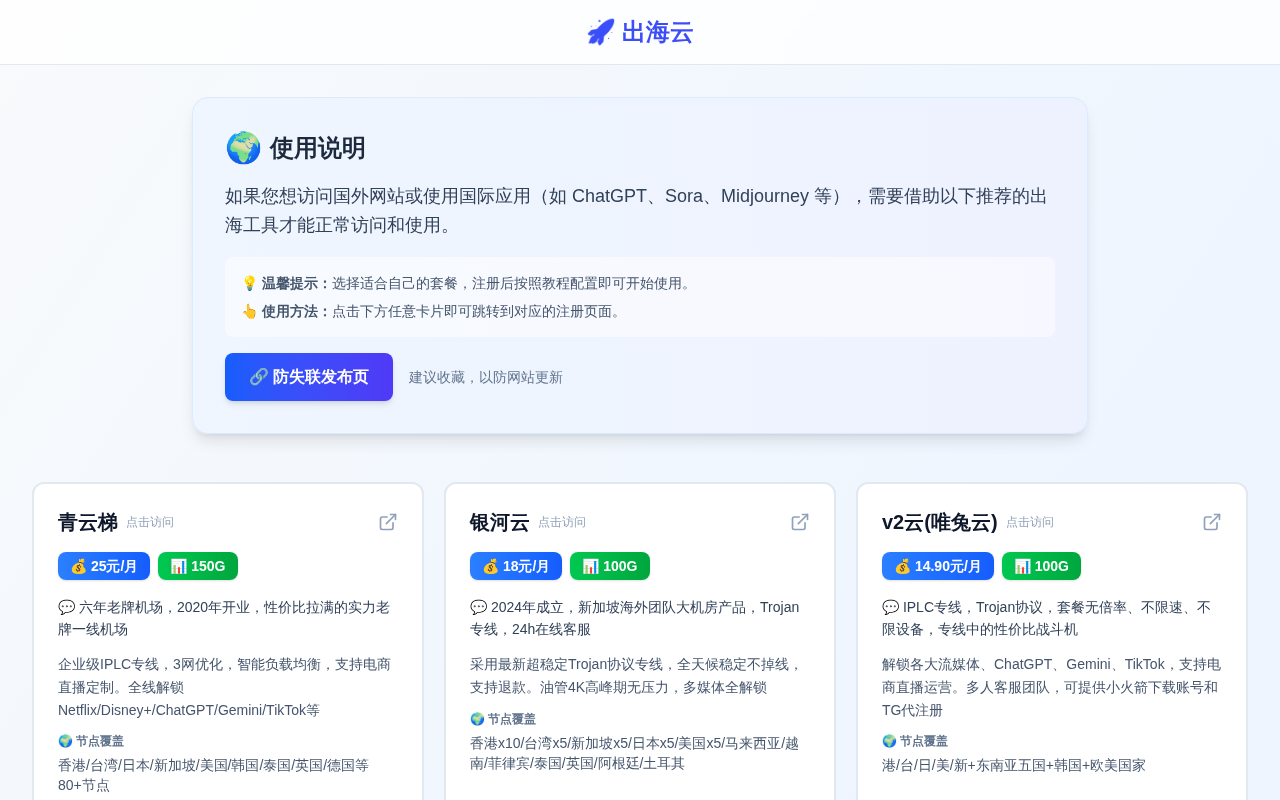This screenshot has width=1280, height=800.
Task: Click the 100G badge on v2云 card
Action: coord(1041,566)
